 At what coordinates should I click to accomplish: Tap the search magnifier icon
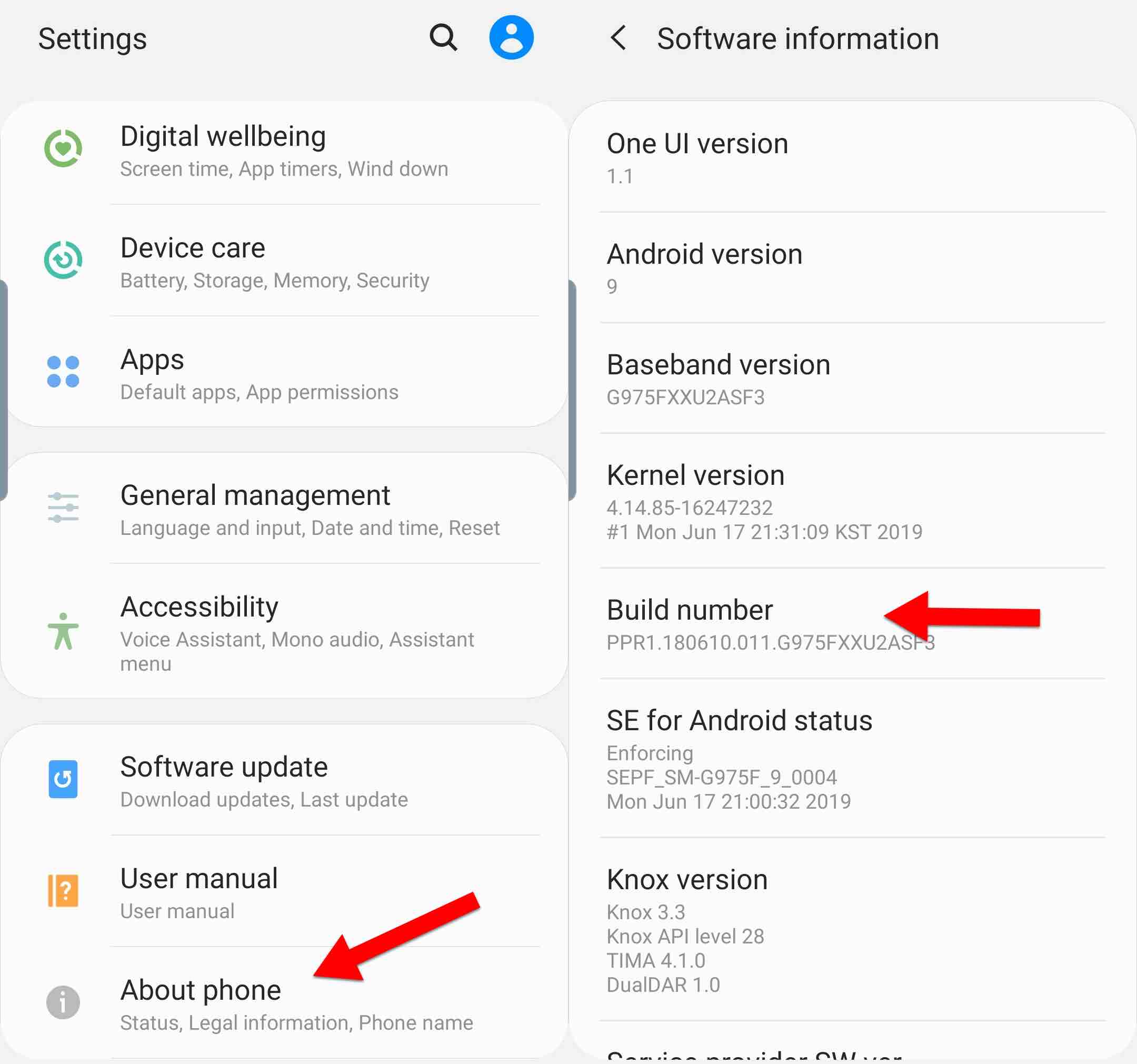tap(443, 38)
